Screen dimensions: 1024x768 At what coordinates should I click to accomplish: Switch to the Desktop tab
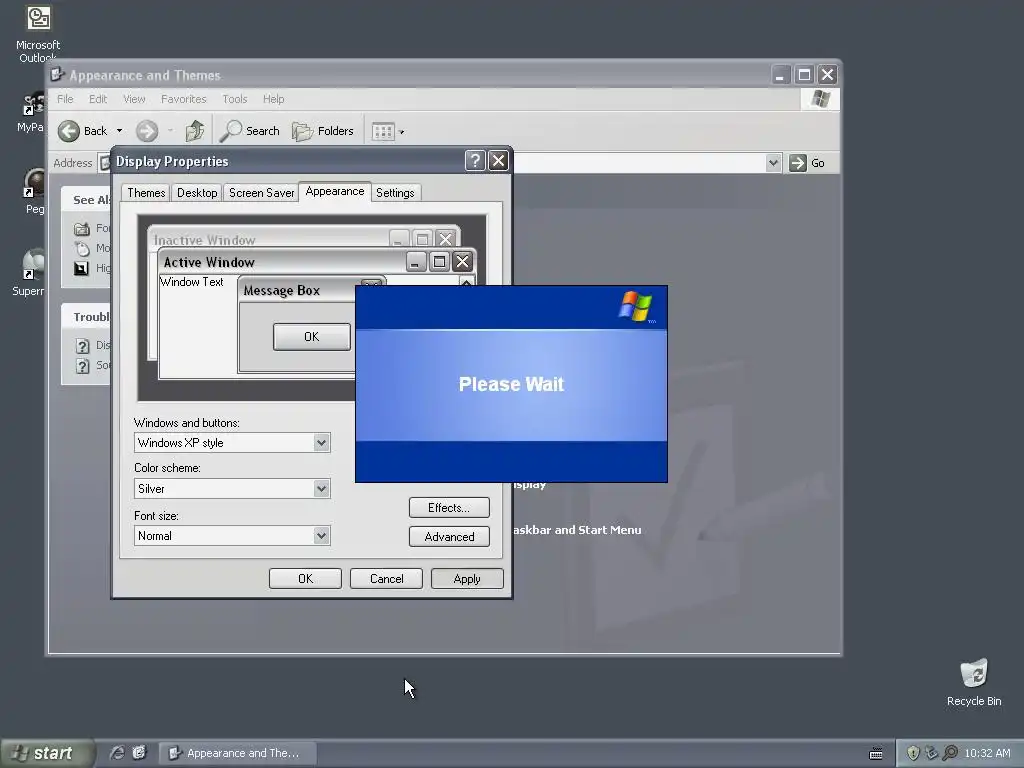(197, 193)
